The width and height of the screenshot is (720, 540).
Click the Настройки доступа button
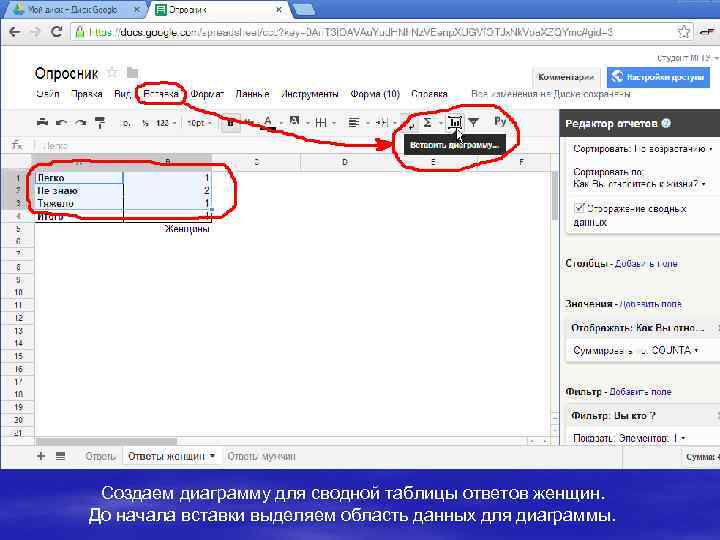pyautogui.click(x=658, y=77)
